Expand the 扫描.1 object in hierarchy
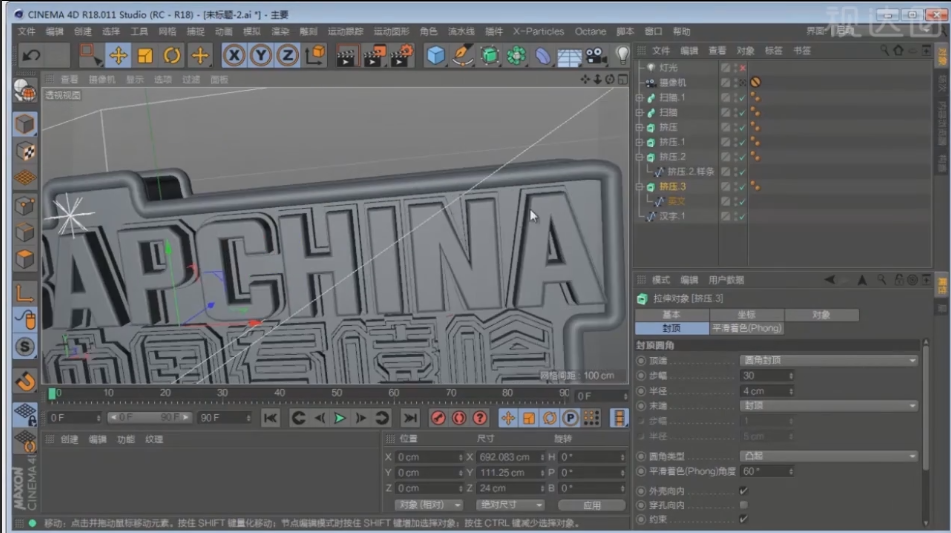This screenshot has height=533, width=951. (639, 98)
